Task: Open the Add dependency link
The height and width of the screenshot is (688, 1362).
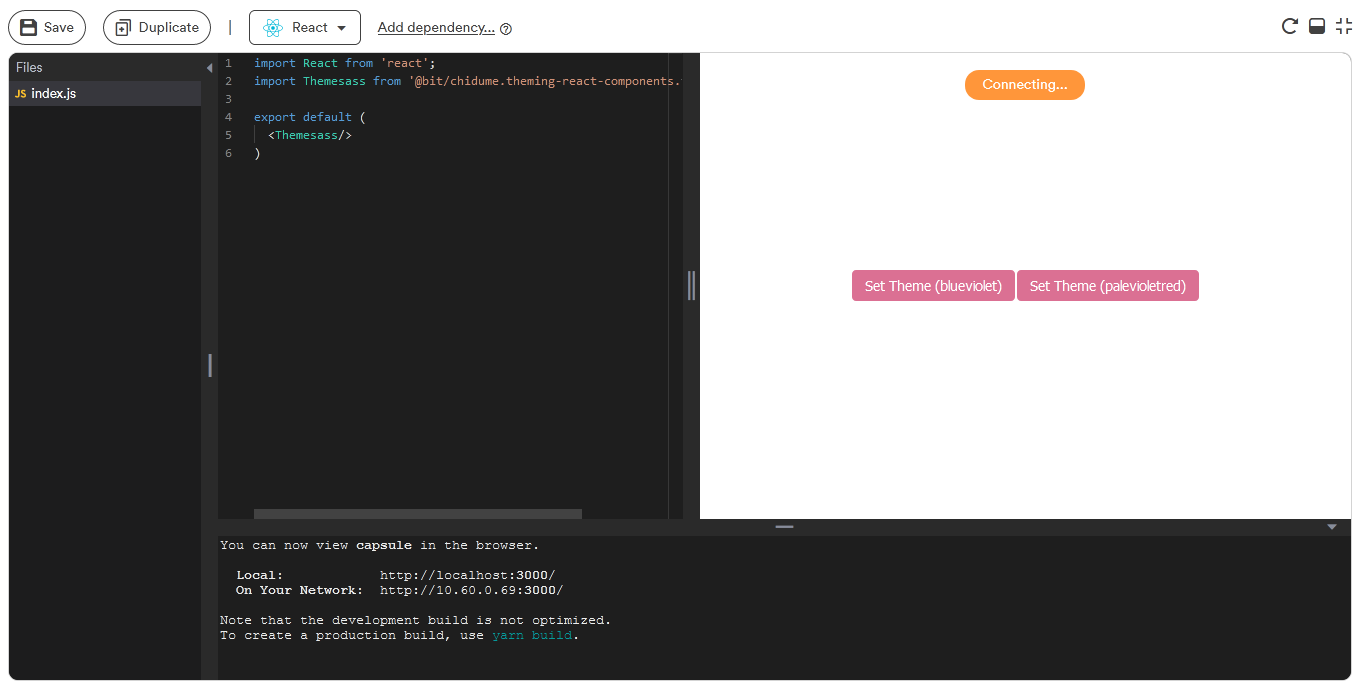Action: point(436,28)
